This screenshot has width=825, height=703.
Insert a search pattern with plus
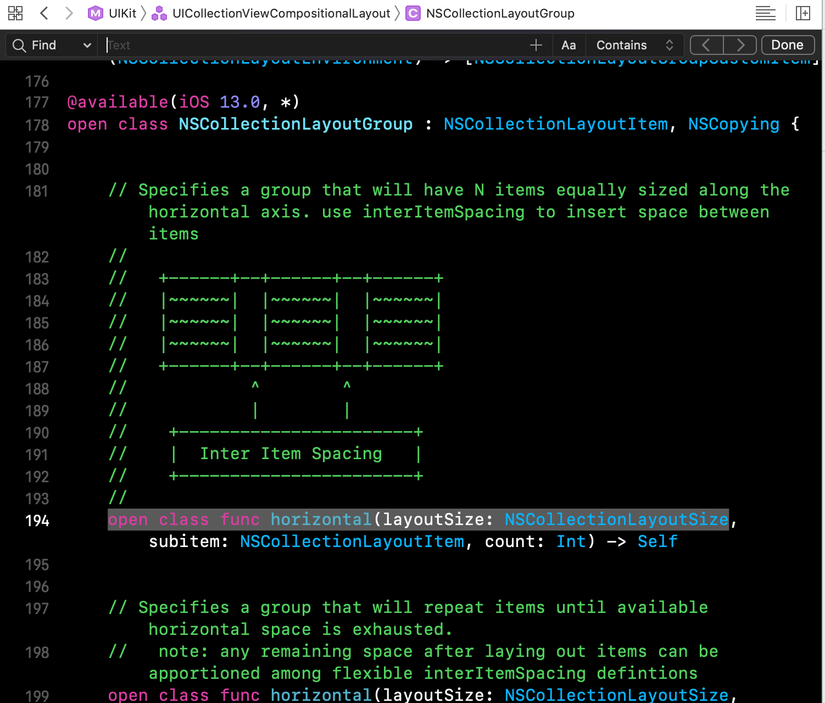pyautogui.click(x=536, y=45)
